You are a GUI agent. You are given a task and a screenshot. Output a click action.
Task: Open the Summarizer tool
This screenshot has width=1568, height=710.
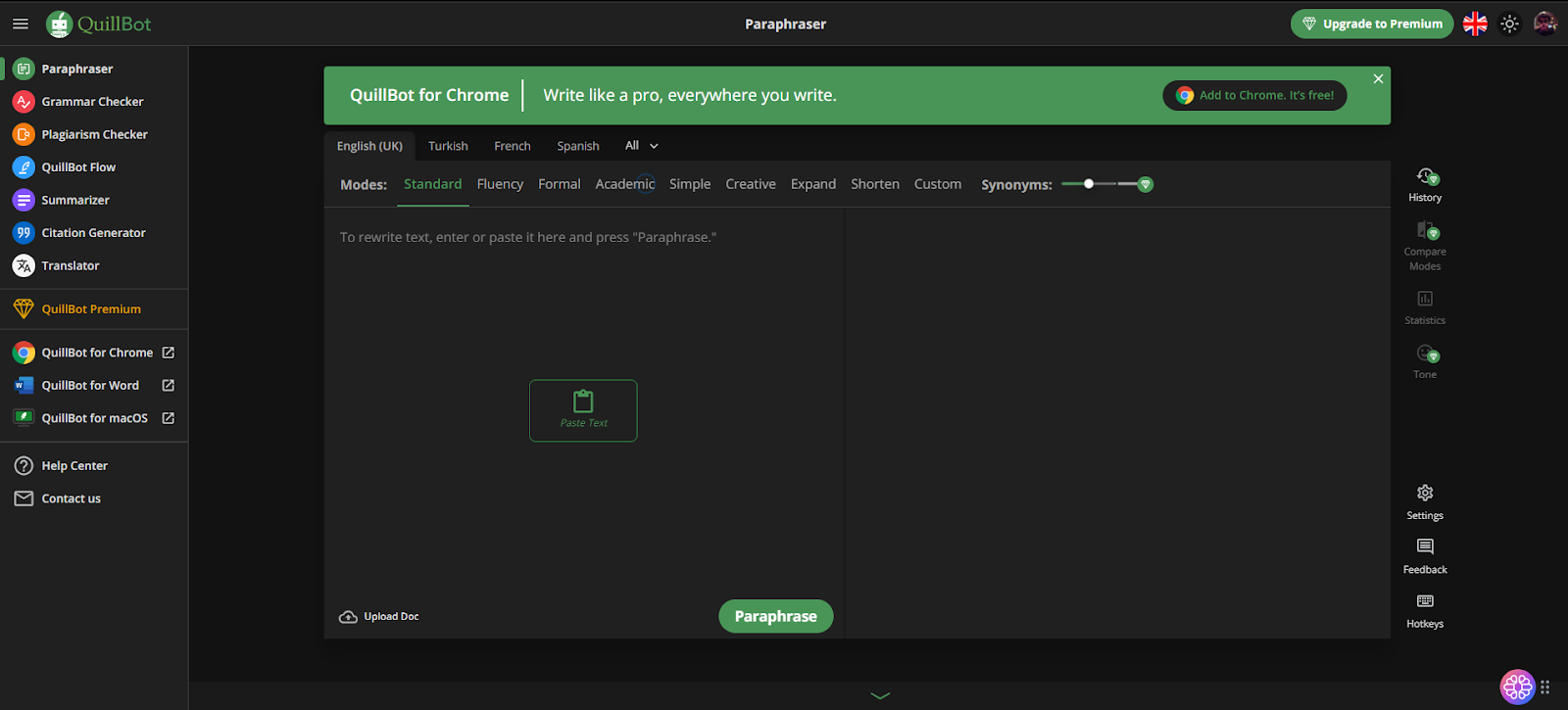pyautogui.click(x=93, y=200)
